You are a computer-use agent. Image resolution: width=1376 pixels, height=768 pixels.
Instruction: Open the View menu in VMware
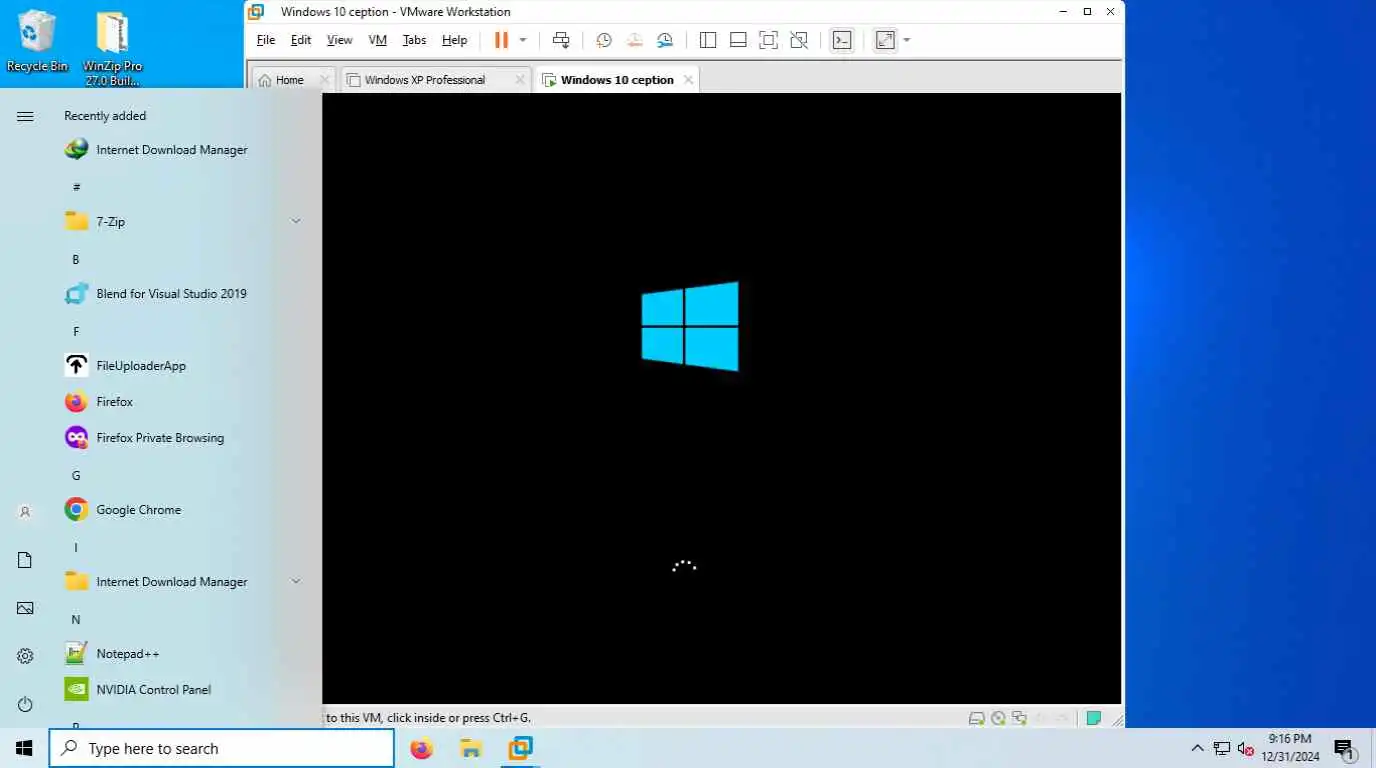click(x=340, y=40)
